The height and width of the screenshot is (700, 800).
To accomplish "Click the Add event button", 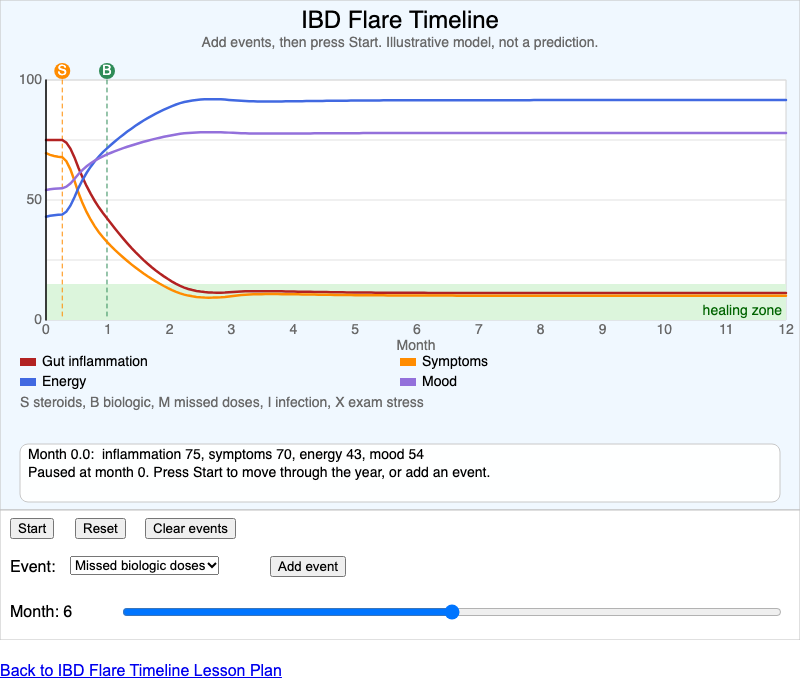I will tap(308, 566).
